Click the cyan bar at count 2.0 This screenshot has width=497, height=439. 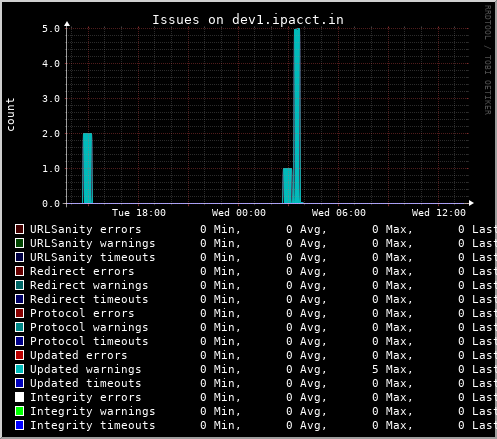(x=87, y=168)
